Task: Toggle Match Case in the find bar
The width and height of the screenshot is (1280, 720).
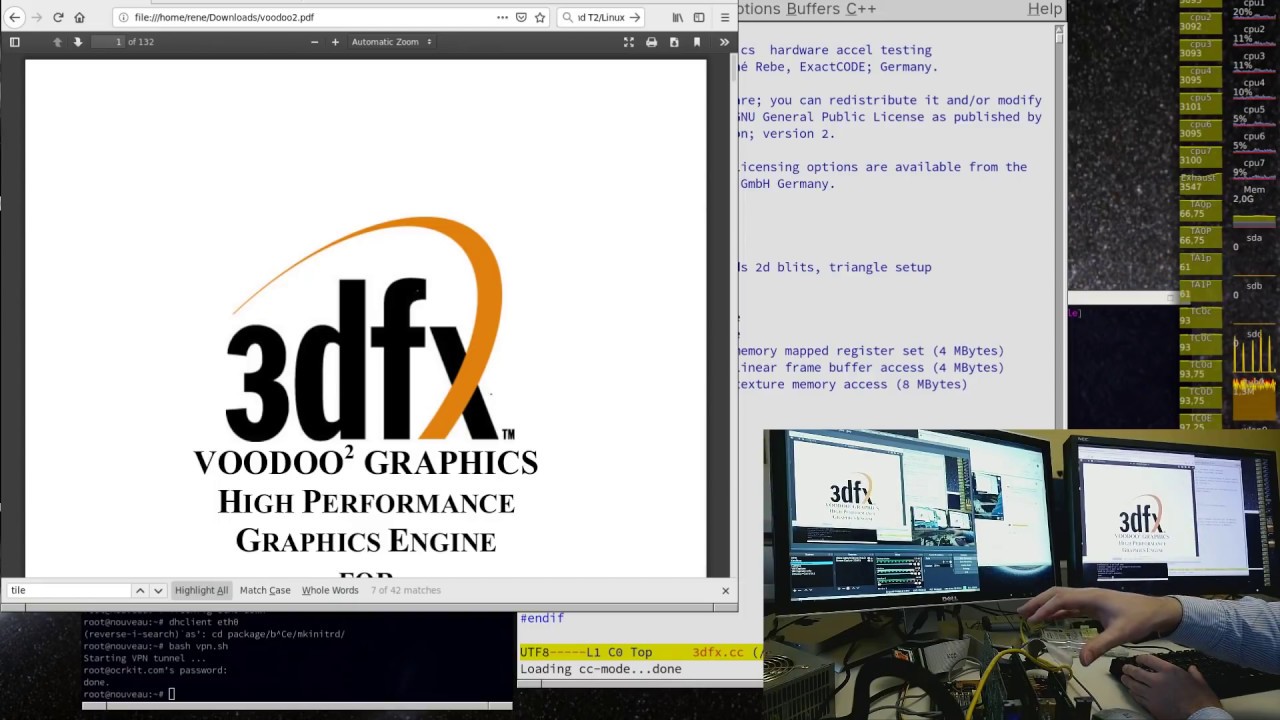Action: (x=265, y=590)
